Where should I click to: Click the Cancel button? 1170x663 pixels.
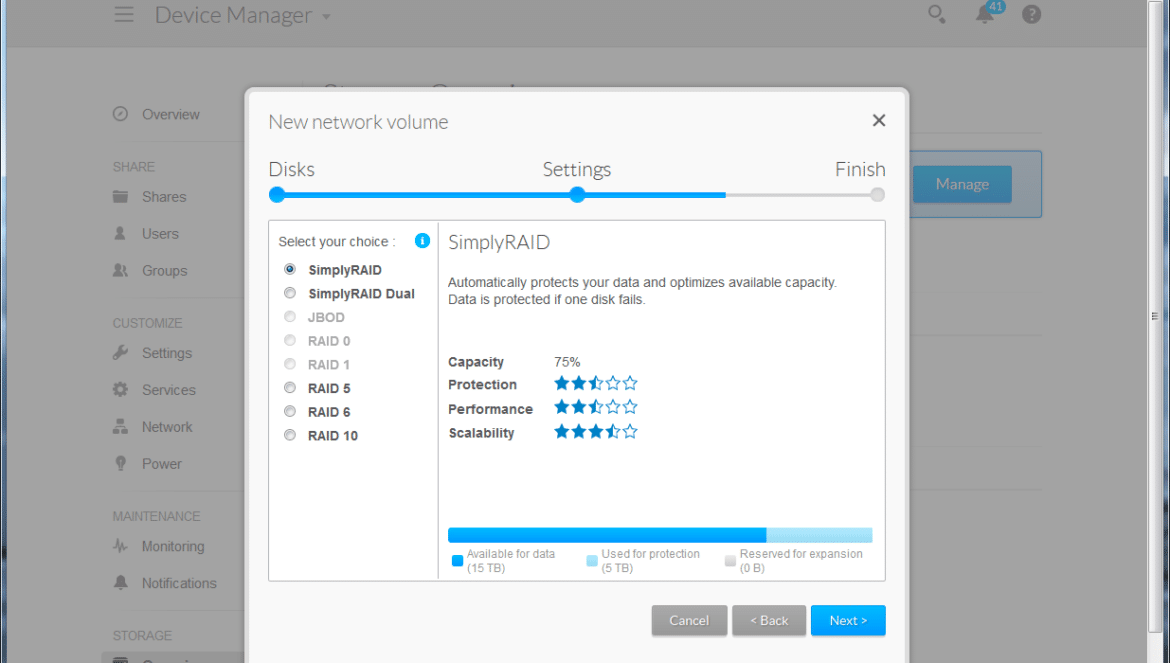(689, 620)
